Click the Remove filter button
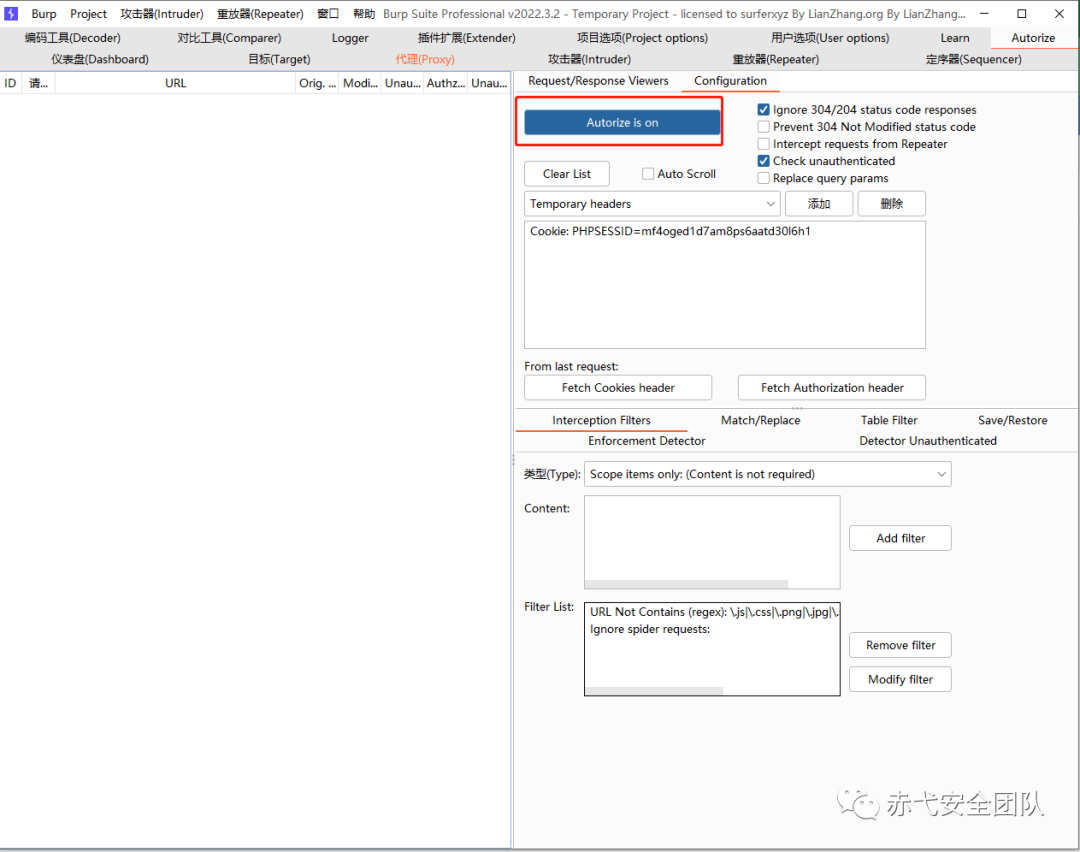The height and width of the screenshot is (852, 1080). 900,645
